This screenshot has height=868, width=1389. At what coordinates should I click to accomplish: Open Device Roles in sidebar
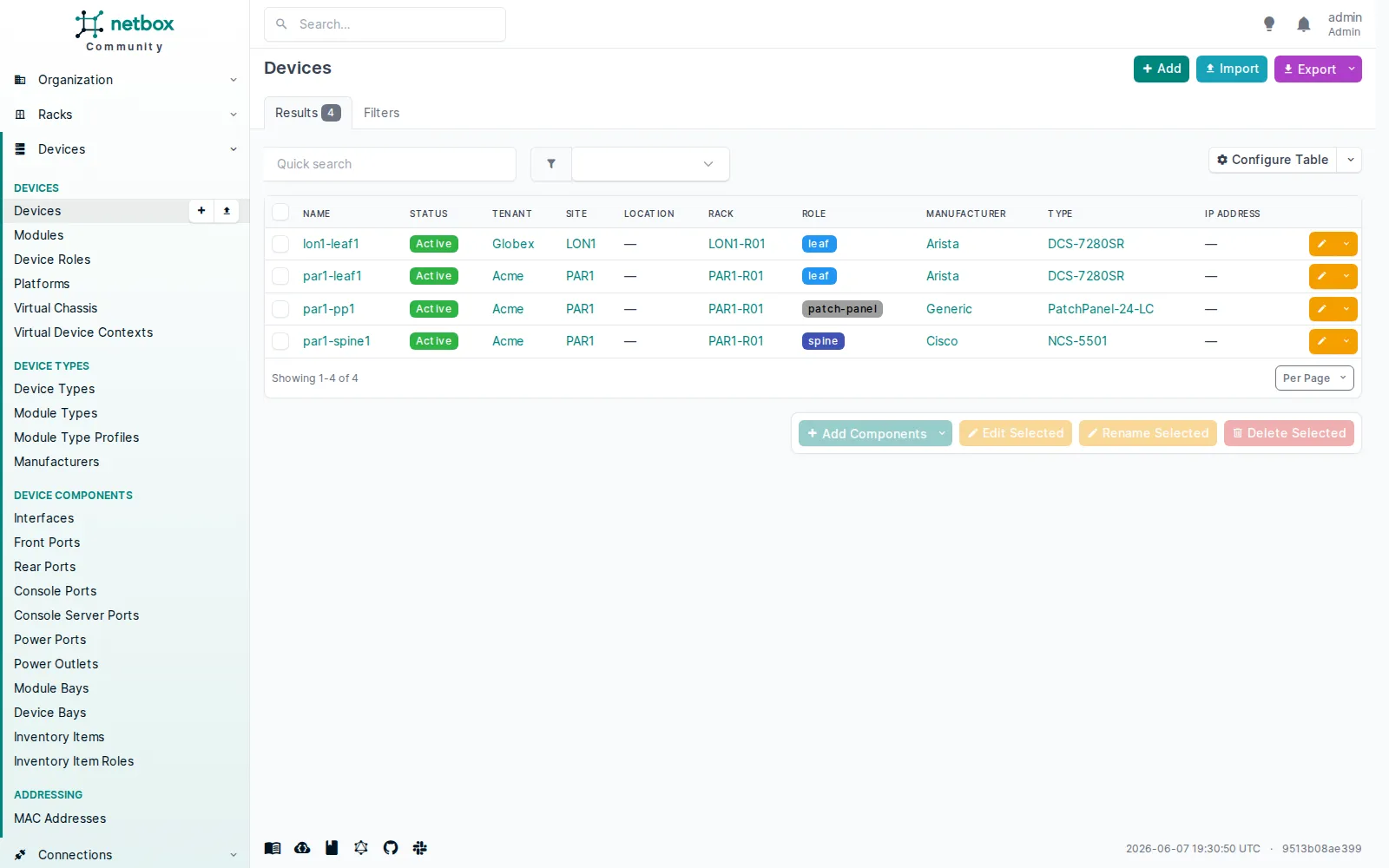[x=52, y=260]
